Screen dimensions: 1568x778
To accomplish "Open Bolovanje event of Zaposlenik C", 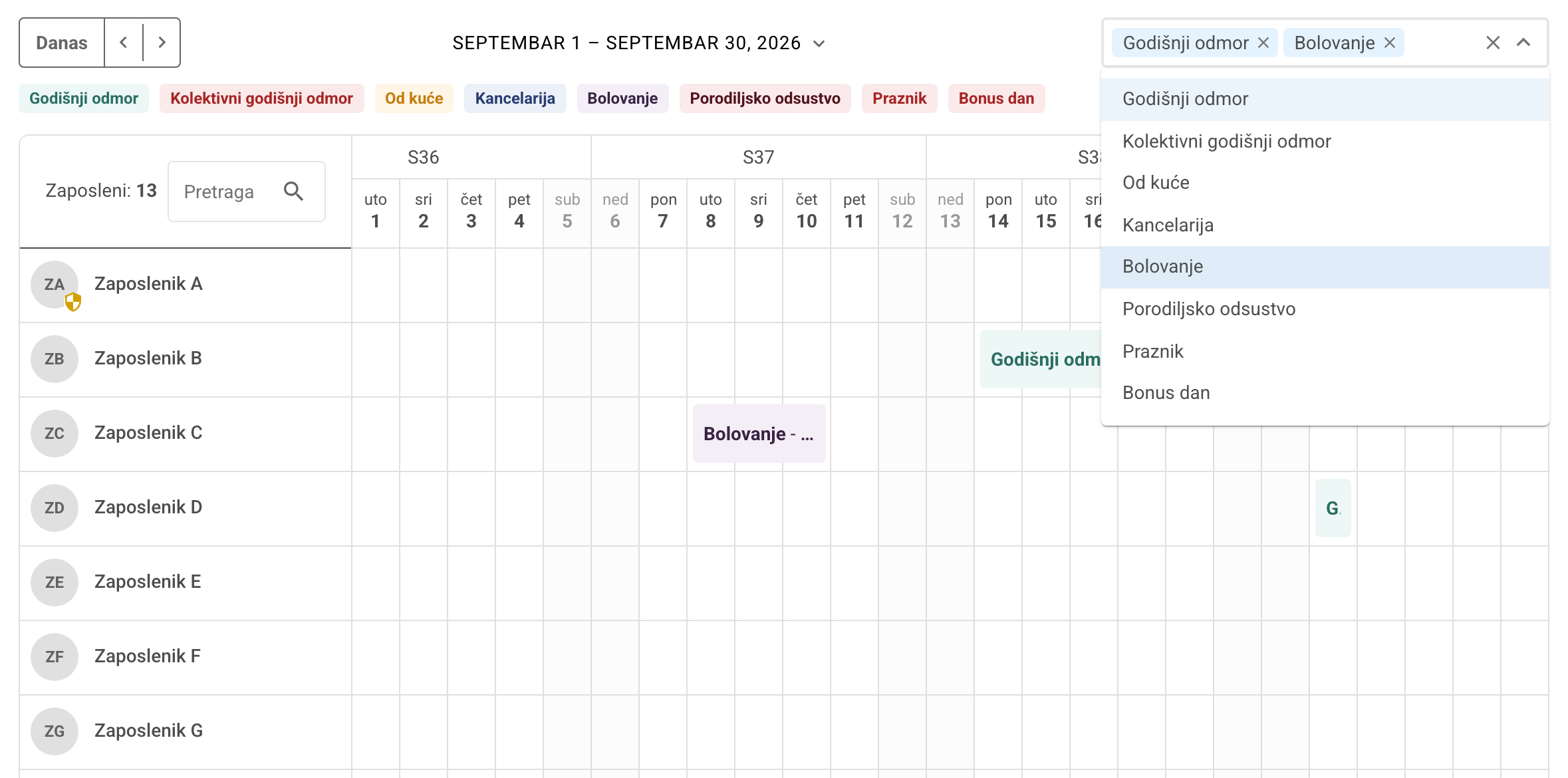I will click(x=759, y=434).
